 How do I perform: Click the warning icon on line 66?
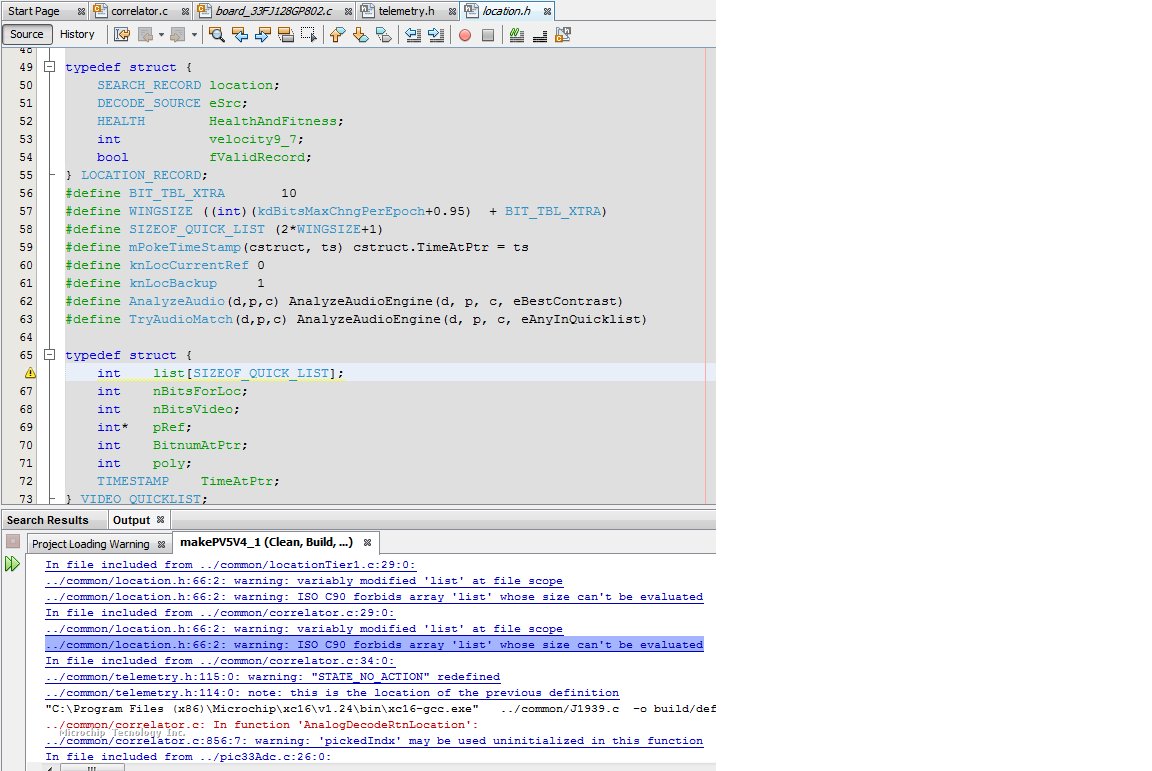tap(30, 373)
